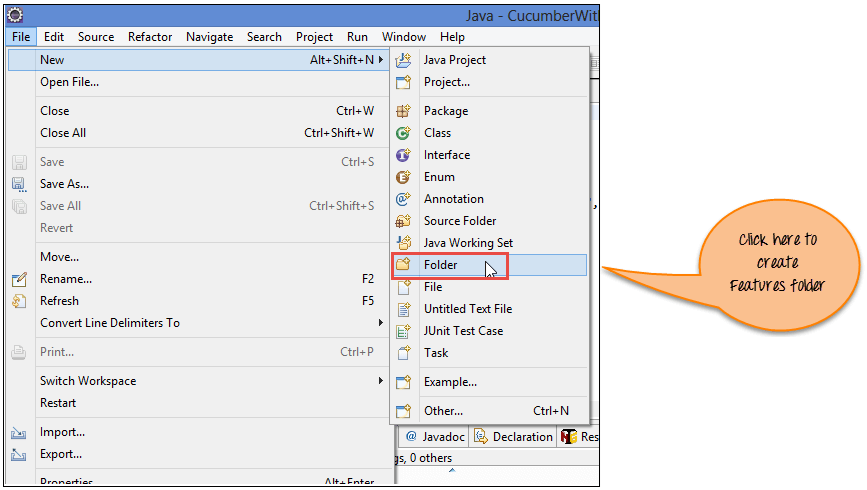Click the JUnit Test Case icon
Image resolution: width=867 pixels, height=490 pixels.
click(403, 331)
